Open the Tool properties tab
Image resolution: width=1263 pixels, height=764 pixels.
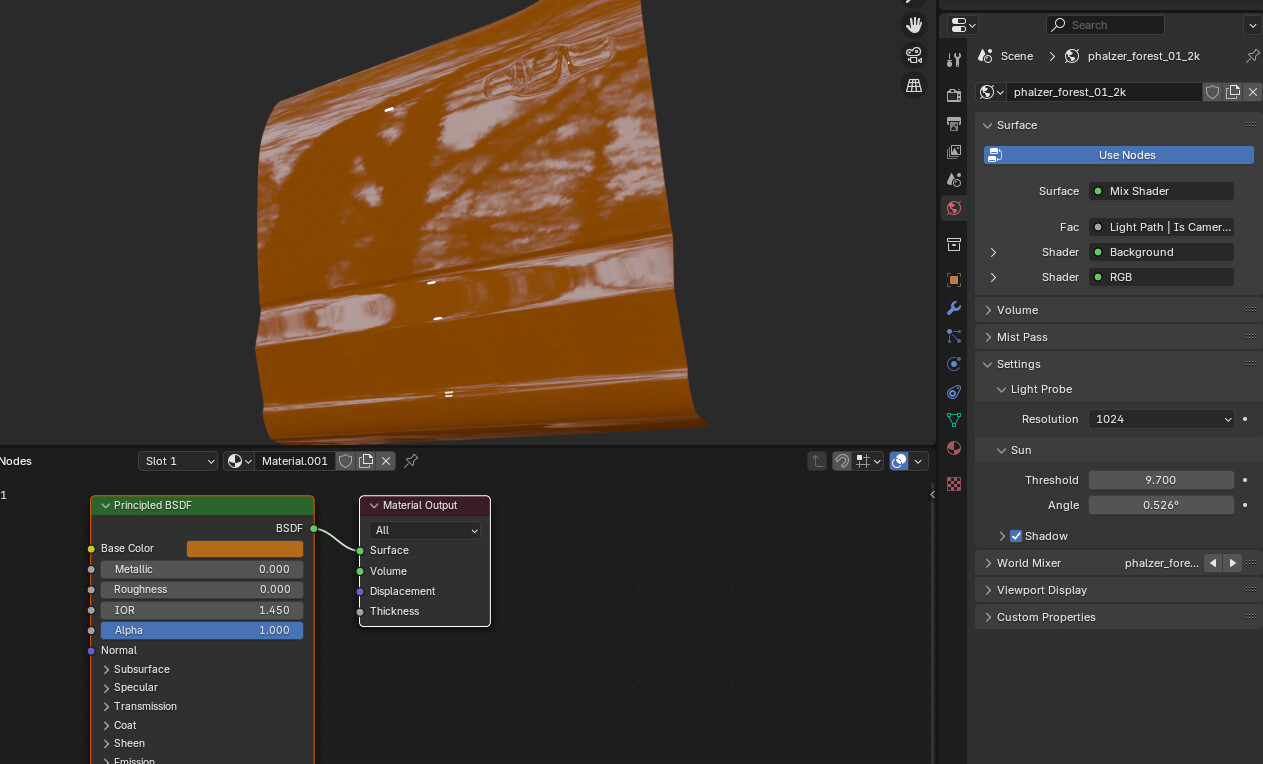(954, 60)
